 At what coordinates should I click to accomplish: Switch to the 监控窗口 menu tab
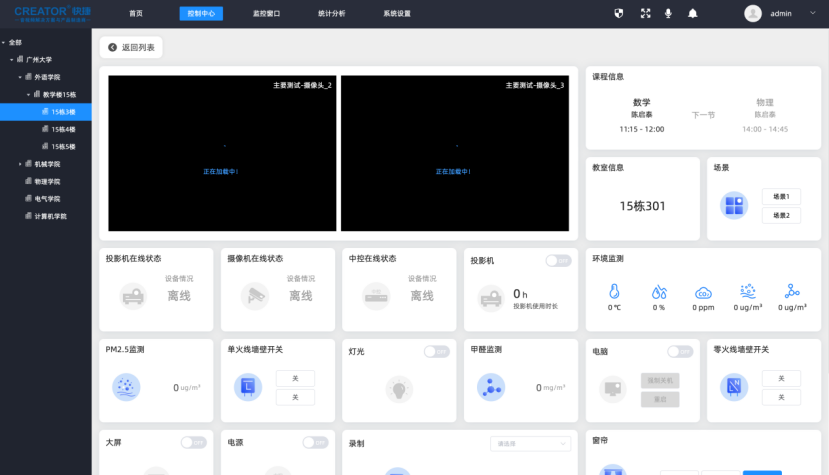point(268,14)
